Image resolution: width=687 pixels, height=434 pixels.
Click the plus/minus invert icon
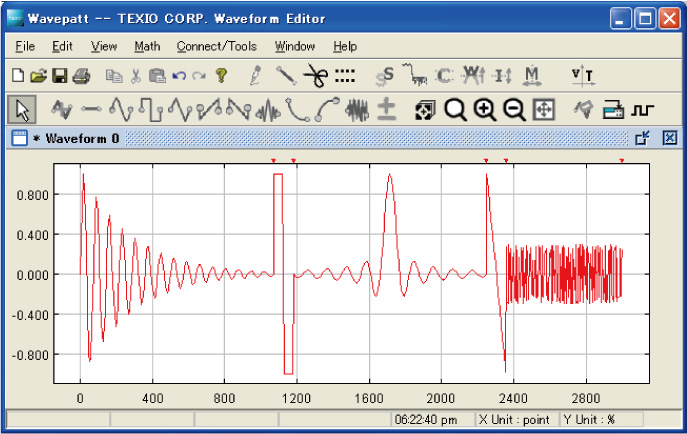386,109
